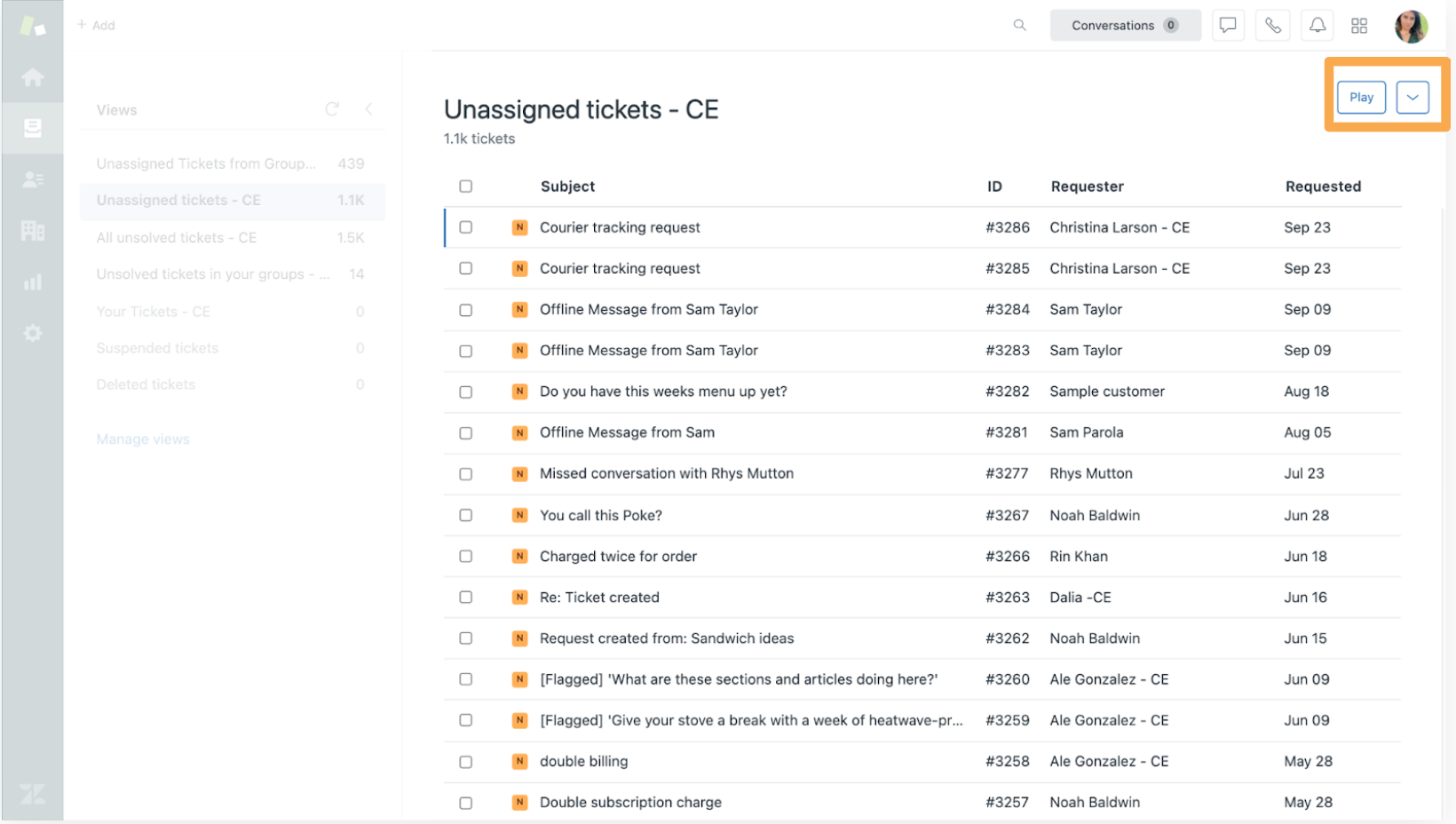The height and width of the screenshot is (824, 1456).
Task: Expand the Play button dropdown arrow
Action: (x=1412, y=98)
